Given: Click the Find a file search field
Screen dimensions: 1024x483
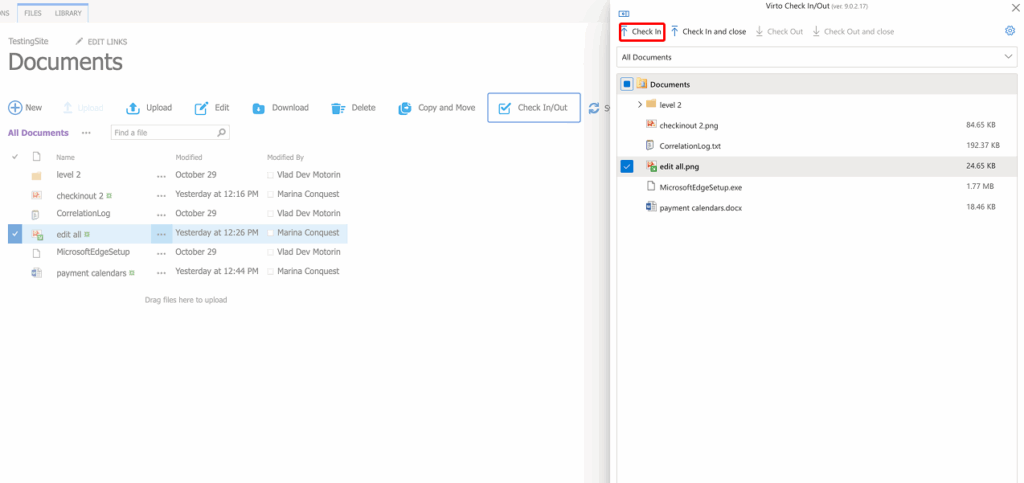Looking at the screenshot, I should [x=162, y=132].
